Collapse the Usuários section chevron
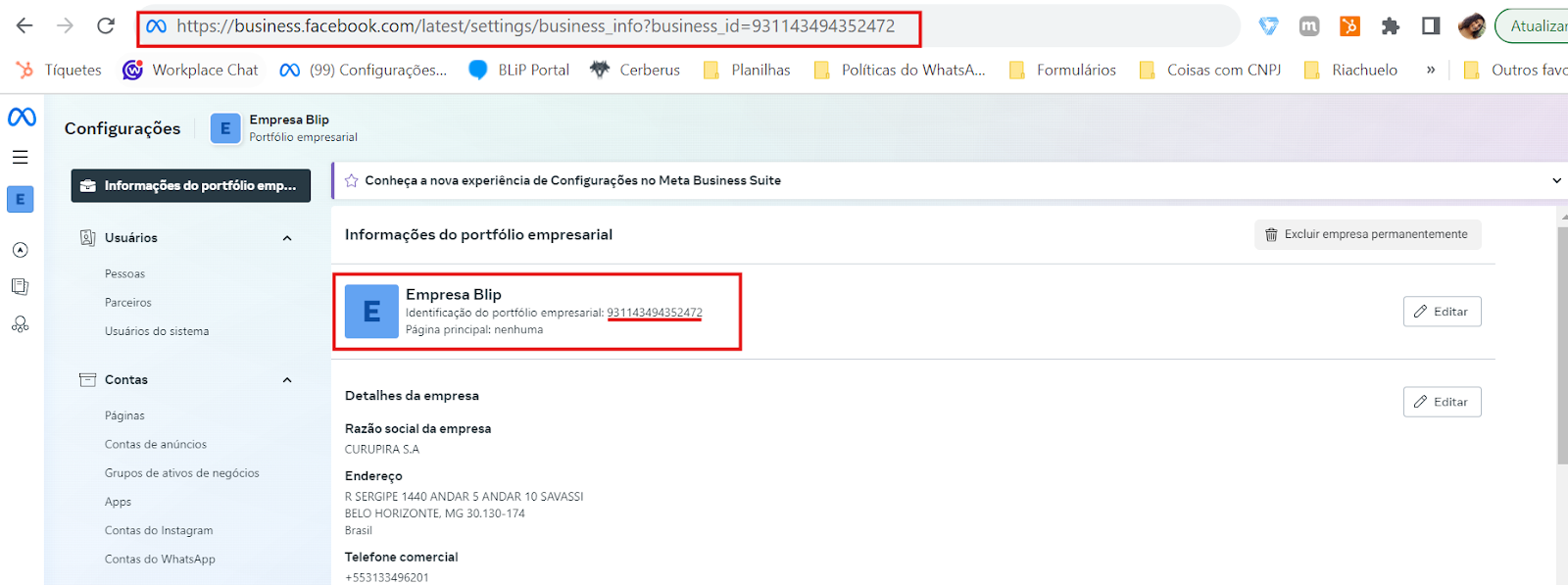Image resolution: width=1568 pixels, height=585 pixels. tap(287, 238)
